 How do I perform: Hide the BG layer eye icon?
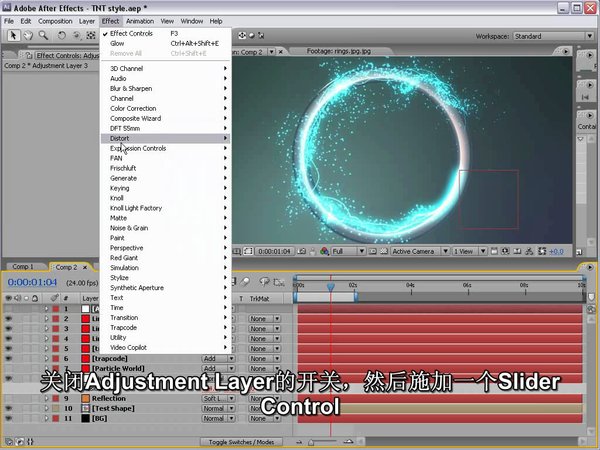[x=8, y=418]
